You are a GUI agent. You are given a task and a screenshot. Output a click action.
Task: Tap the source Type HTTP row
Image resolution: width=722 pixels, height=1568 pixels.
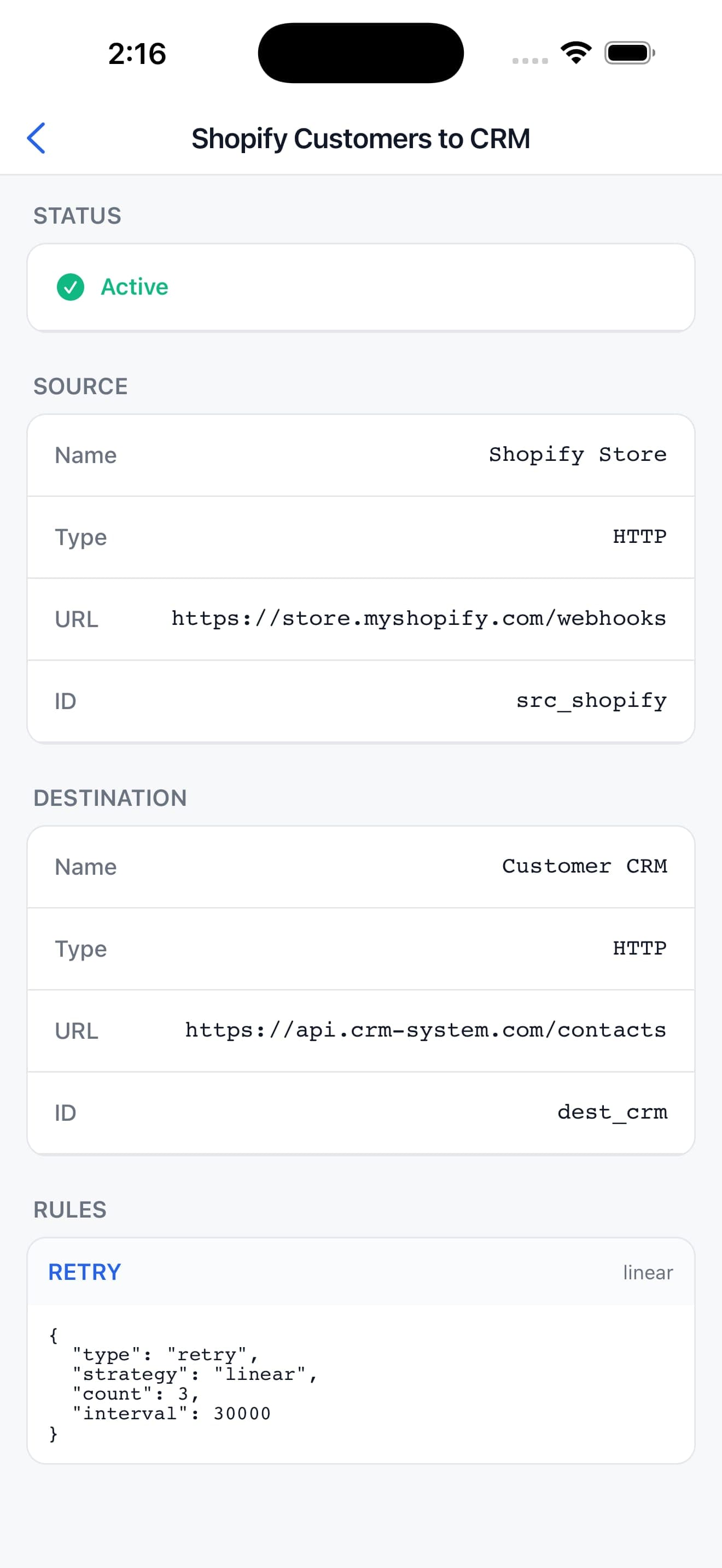tap(361, 537)
